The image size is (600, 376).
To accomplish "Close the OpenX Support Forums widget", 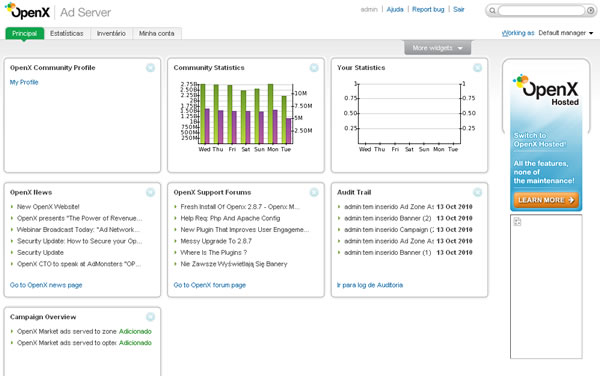I will 314,192.
